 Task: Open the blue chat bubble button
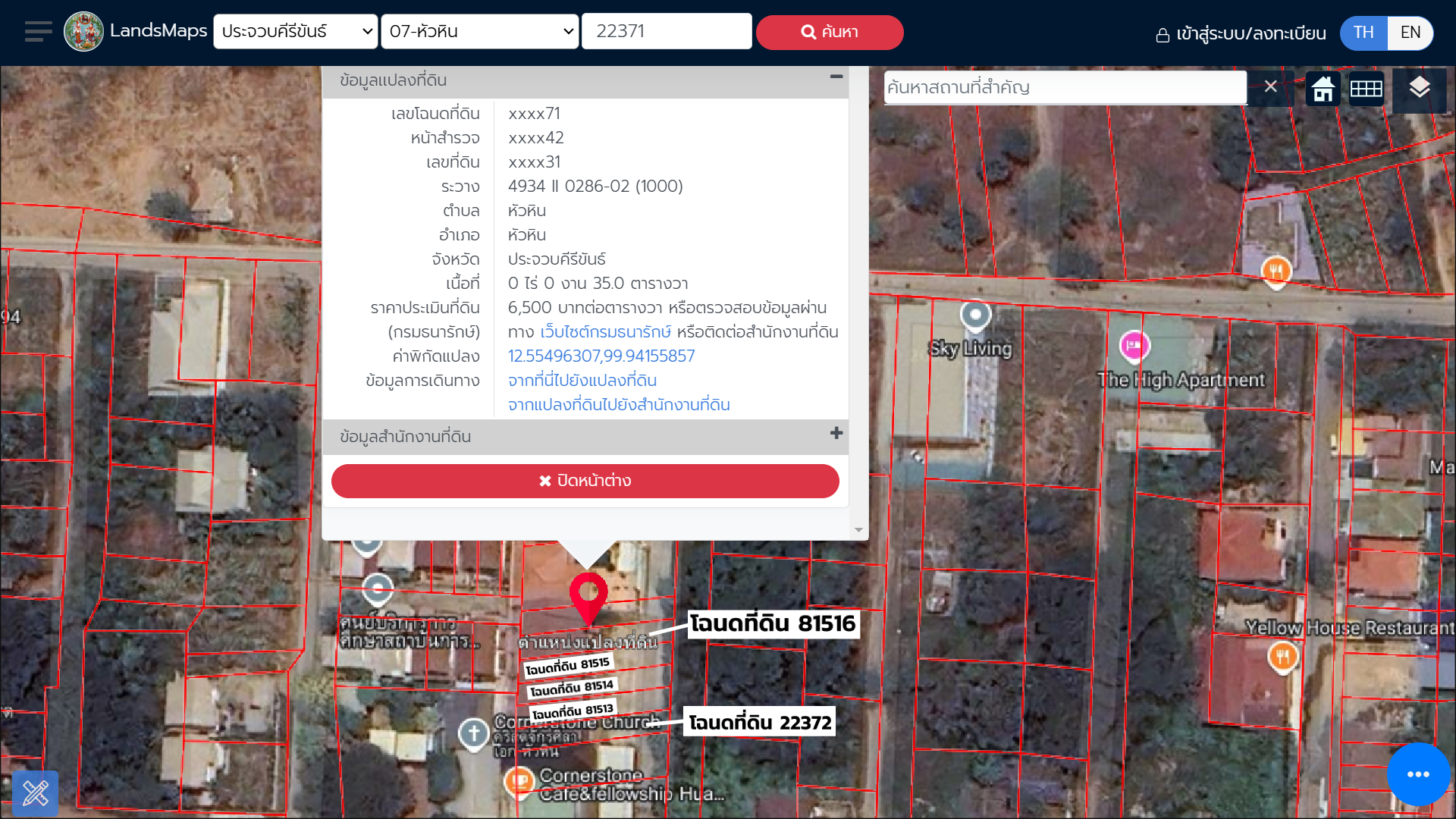pyautogui.click(x=1418, y=774)
